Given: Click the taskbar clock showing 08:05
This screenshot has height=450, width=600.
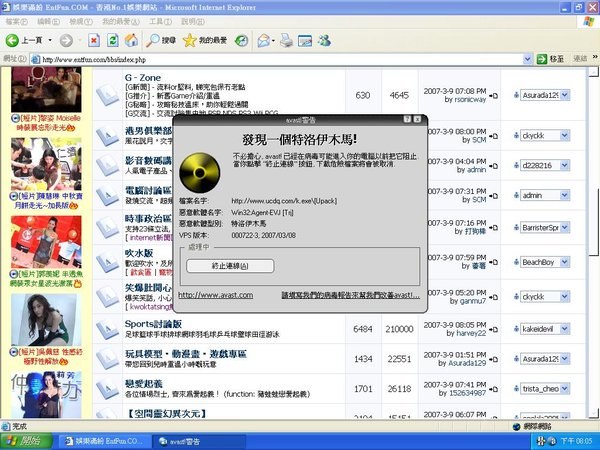Looking at the screenshot, I should [x=577, y=441].
